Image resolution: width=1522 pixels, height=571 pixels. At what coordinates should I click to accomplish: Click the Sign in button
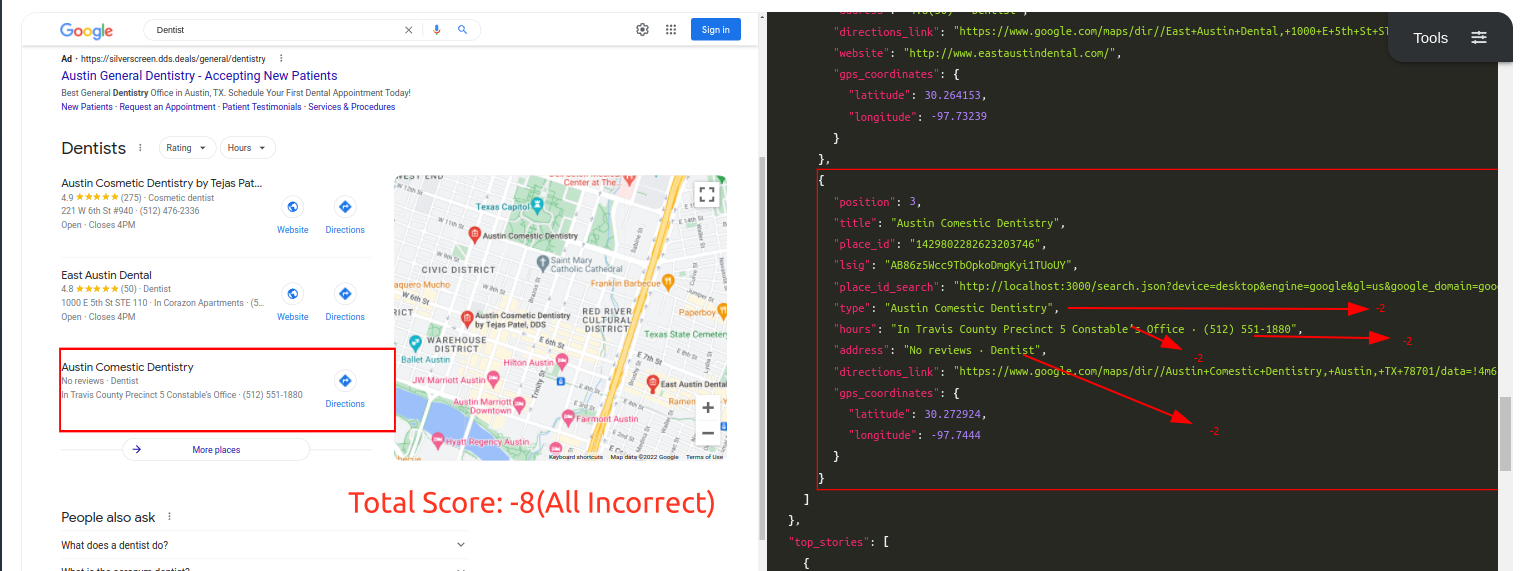coord(716,30)
